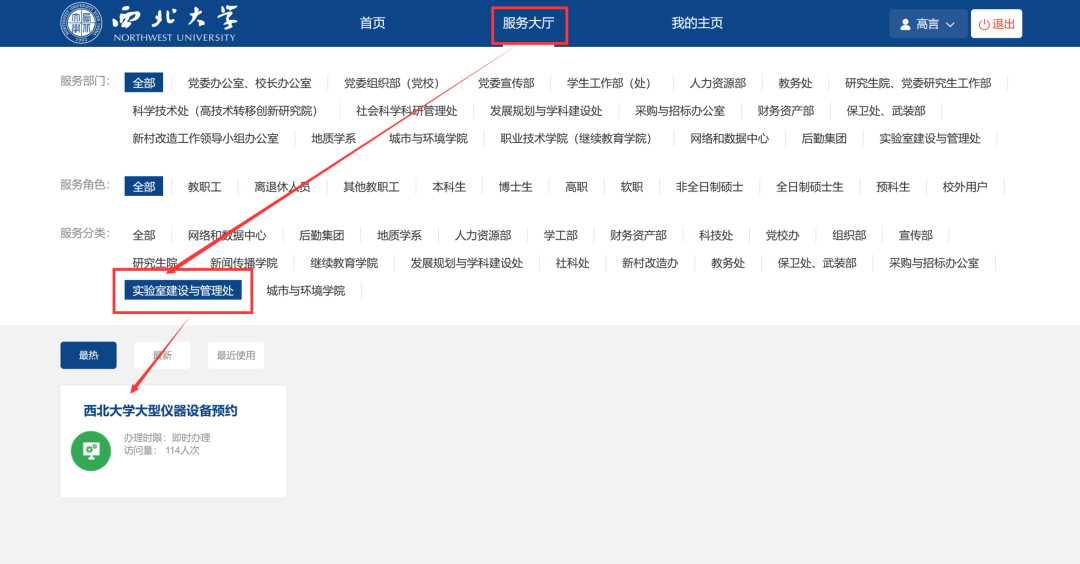
Task: Select category 新闻传播学院
Action: click(x=244, y=263)
